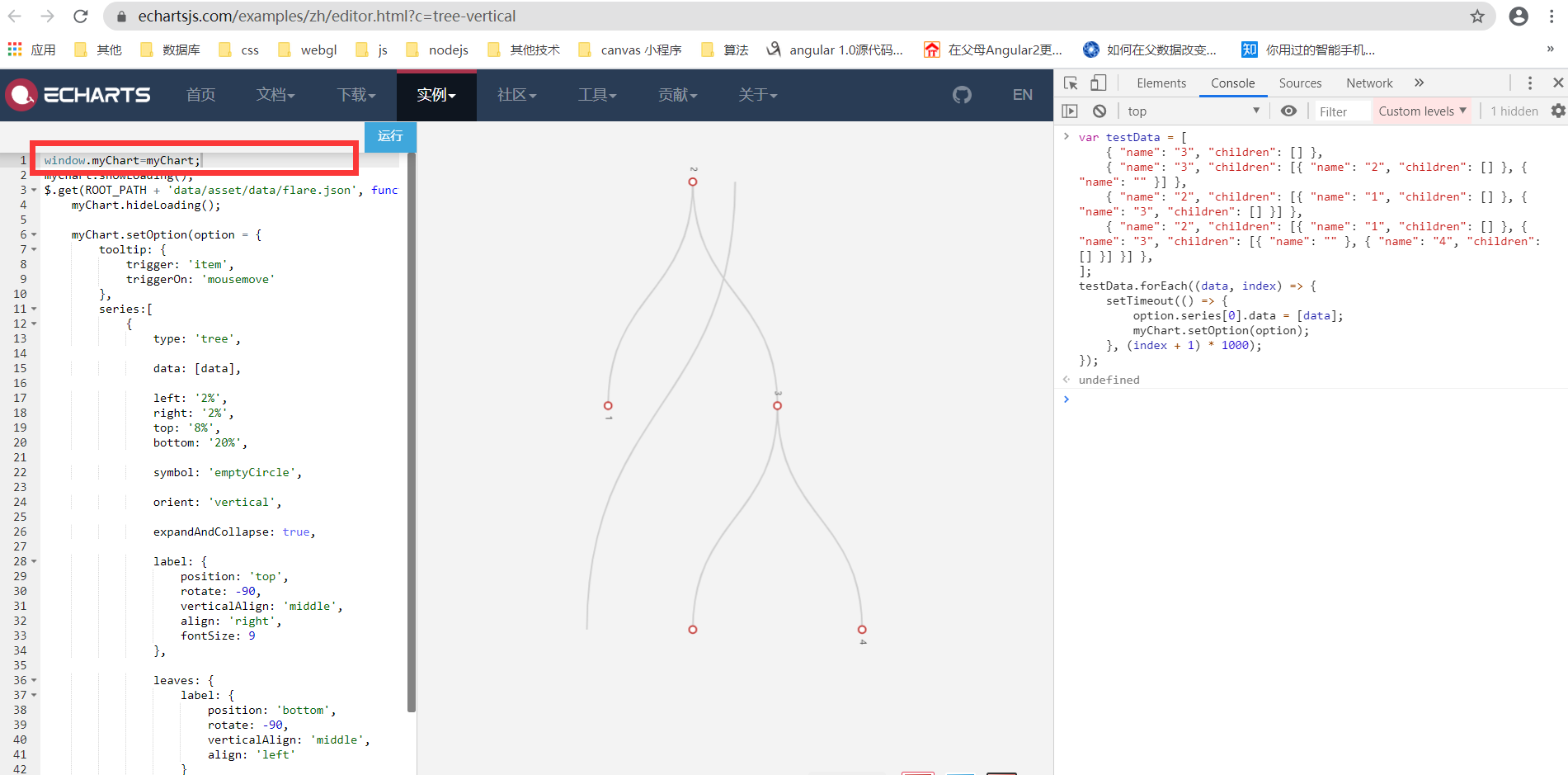Open the Chrome profile avatar
The width and height of the screenshot is (1568, 775).
(x=1519, y=17)
